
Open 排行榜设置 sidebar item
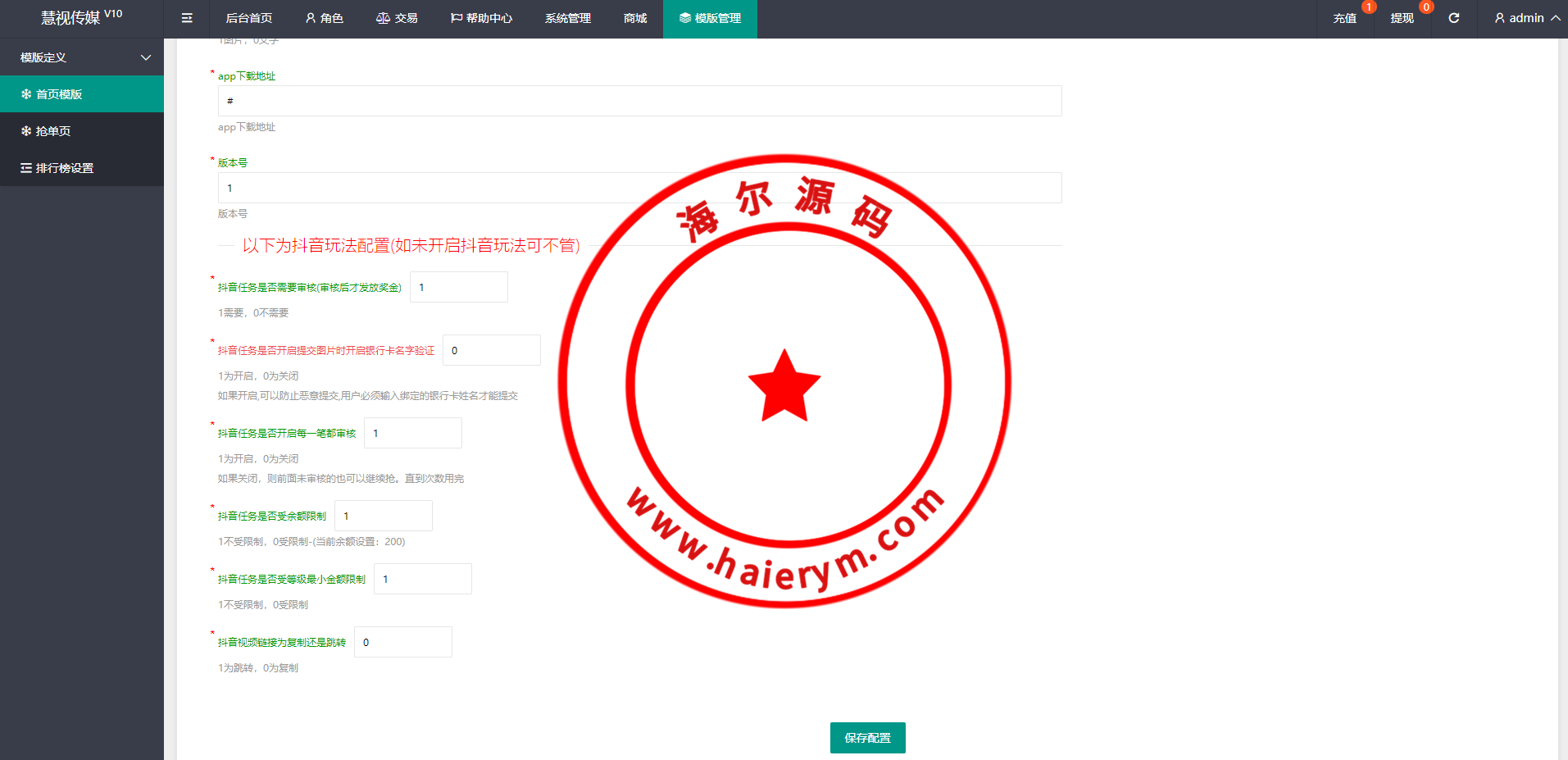coord(82,168)
